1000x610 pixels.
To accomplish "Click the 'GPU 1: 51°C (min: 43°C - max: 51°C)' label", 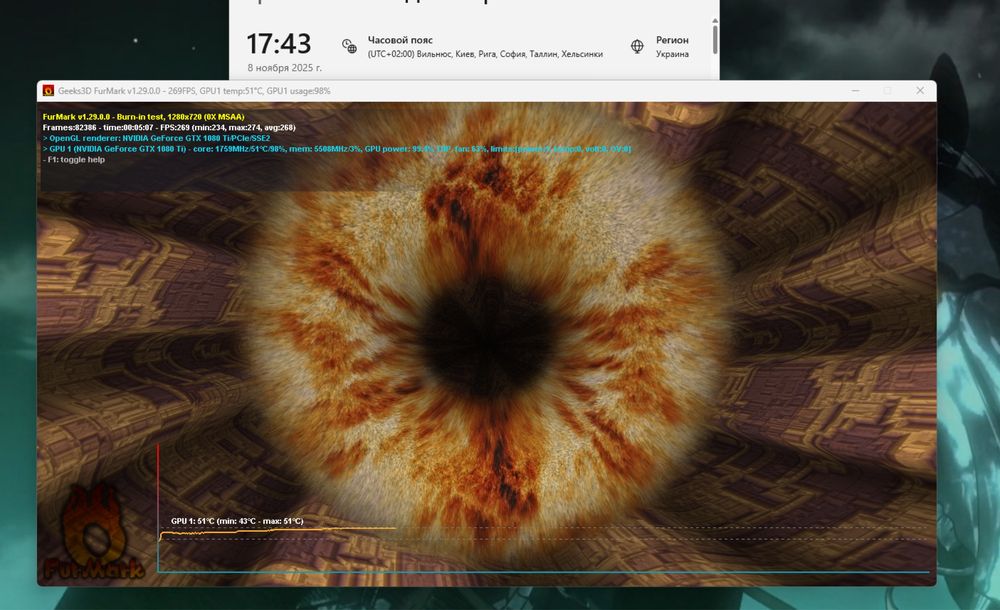I will tap(237, 521).
